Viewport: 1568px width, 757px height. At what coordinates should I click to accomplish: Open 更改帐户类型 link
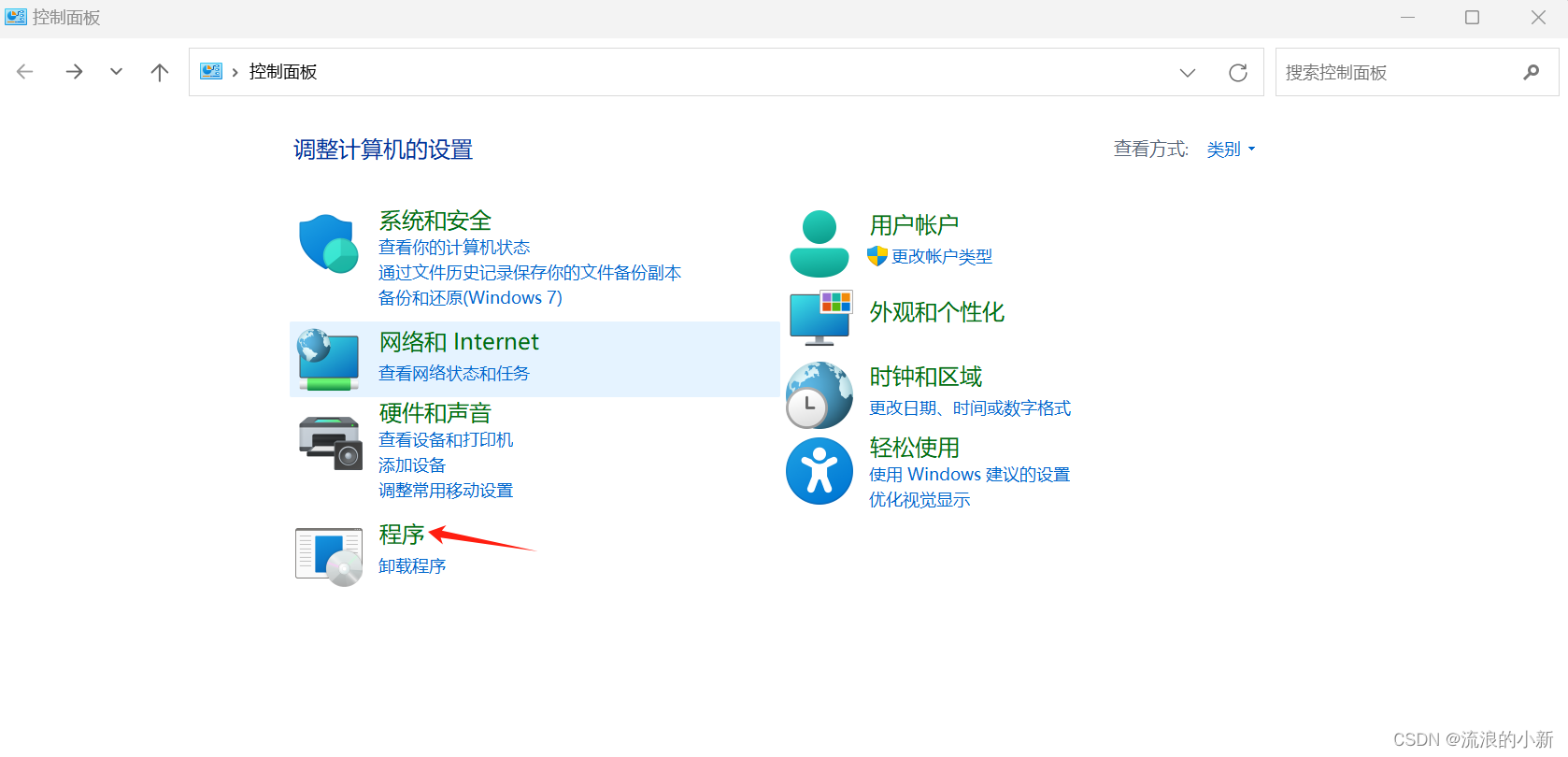click(x=941, y=257)
